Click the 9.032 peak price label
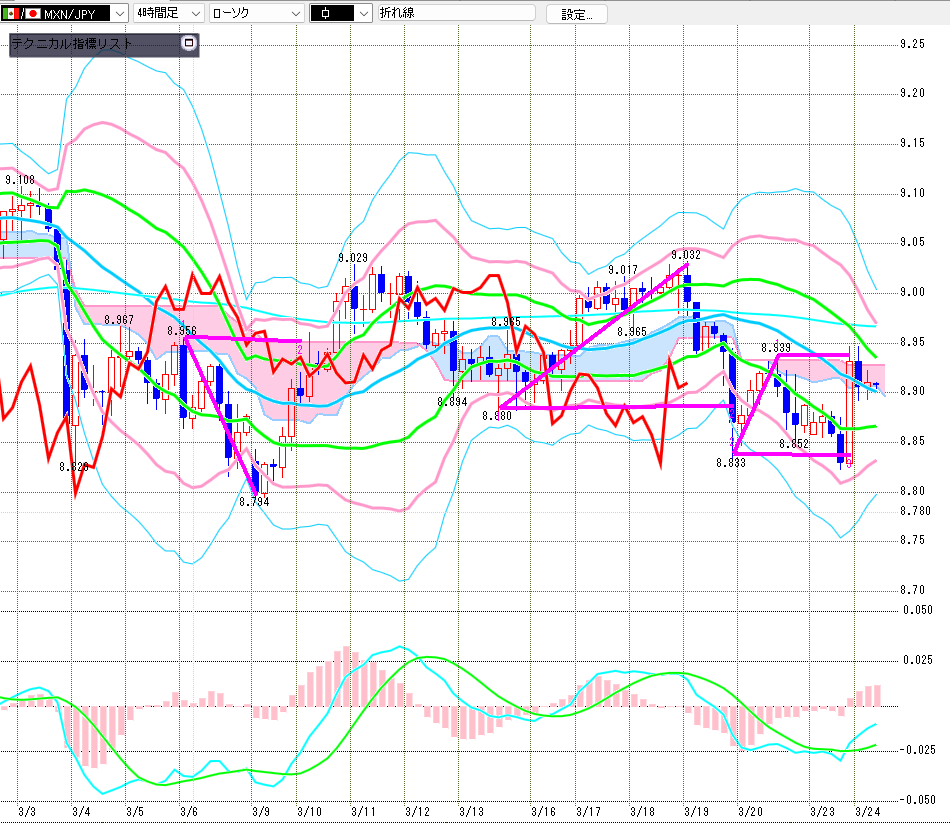 686,255
